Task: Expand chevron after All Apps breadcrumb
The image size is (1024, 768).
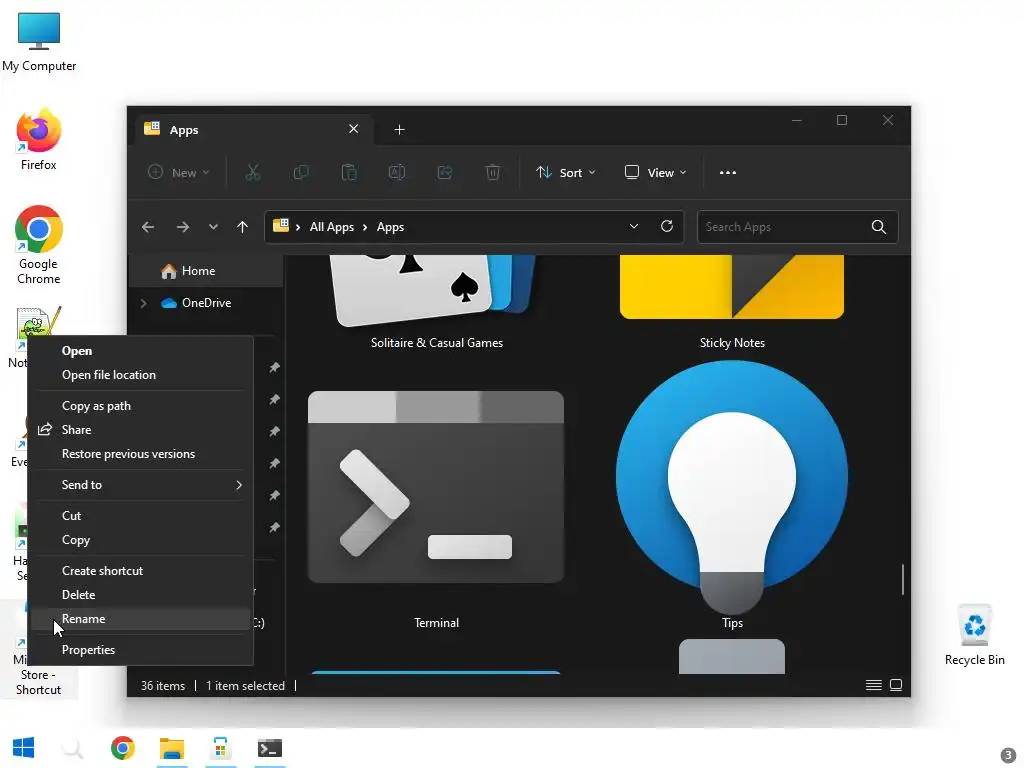Action: [364, 227]
